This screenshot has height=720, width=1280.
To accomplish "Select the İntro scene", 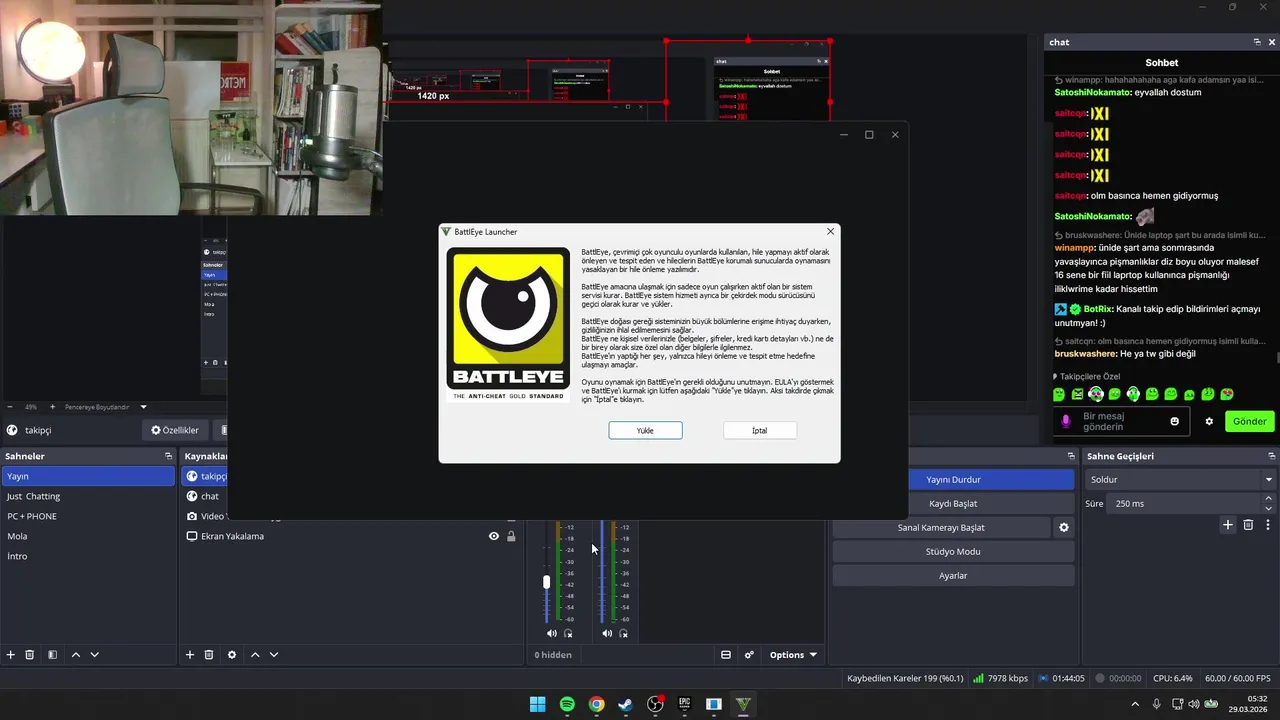I will pyautogui.click(x=88, y=556).
